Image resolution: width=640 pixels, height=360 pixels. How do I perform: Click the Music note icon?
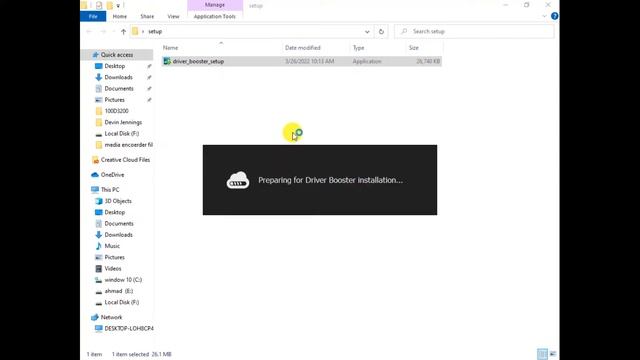tap(98, 246)
